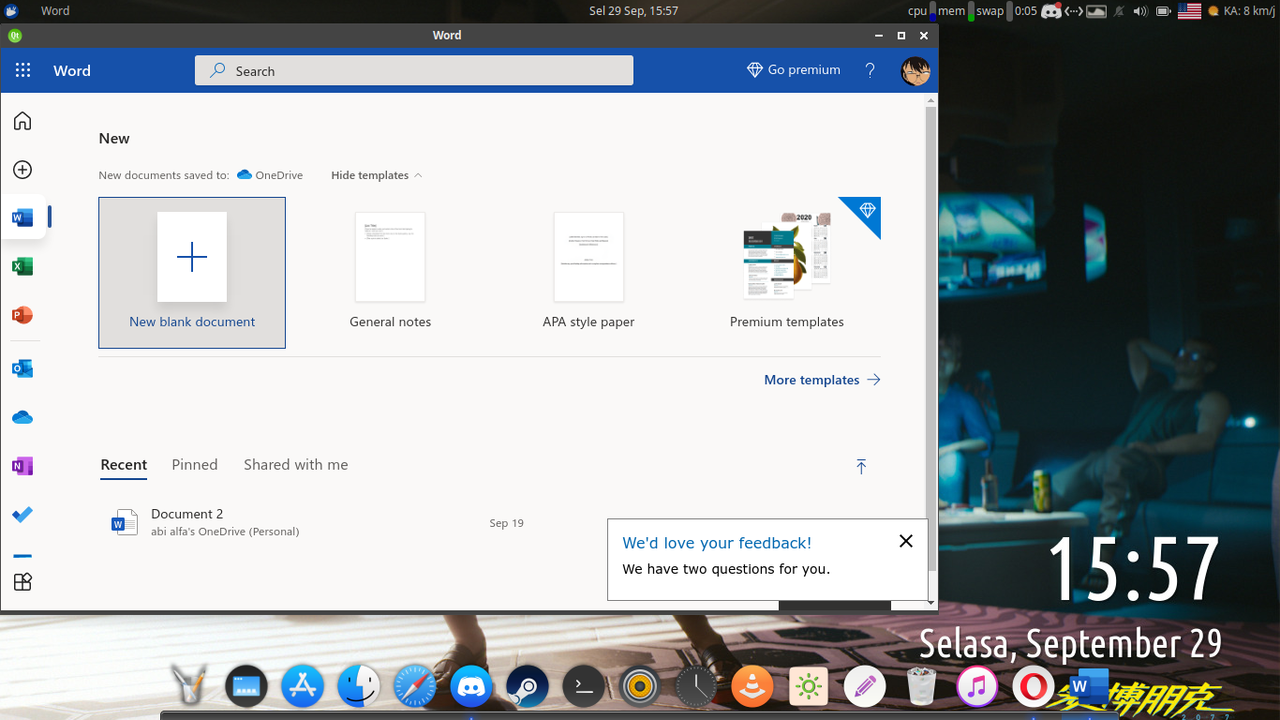Open OneNote from the sidebar
The height and width of the screenshot is (720, 1280).
pyautogui.click(x=22, y=466)
